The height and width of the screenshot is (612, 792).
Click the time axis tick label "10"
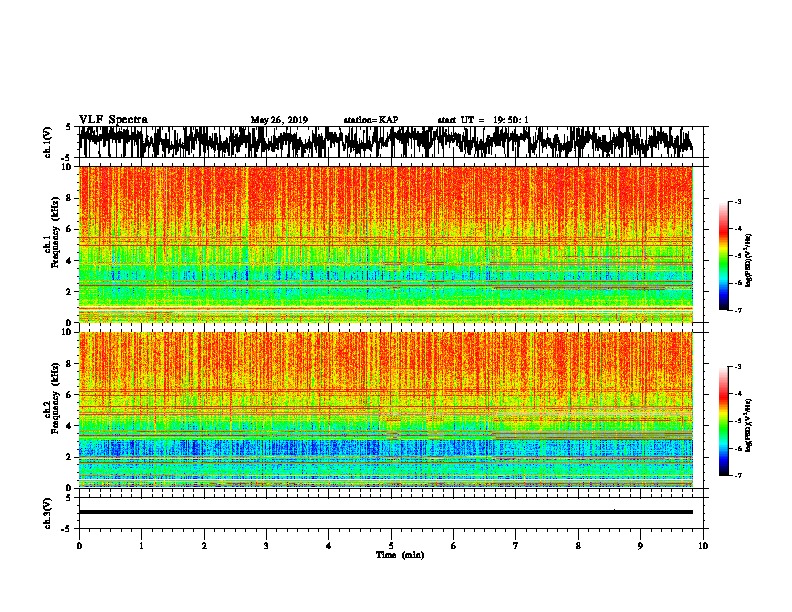coord(703,546)
